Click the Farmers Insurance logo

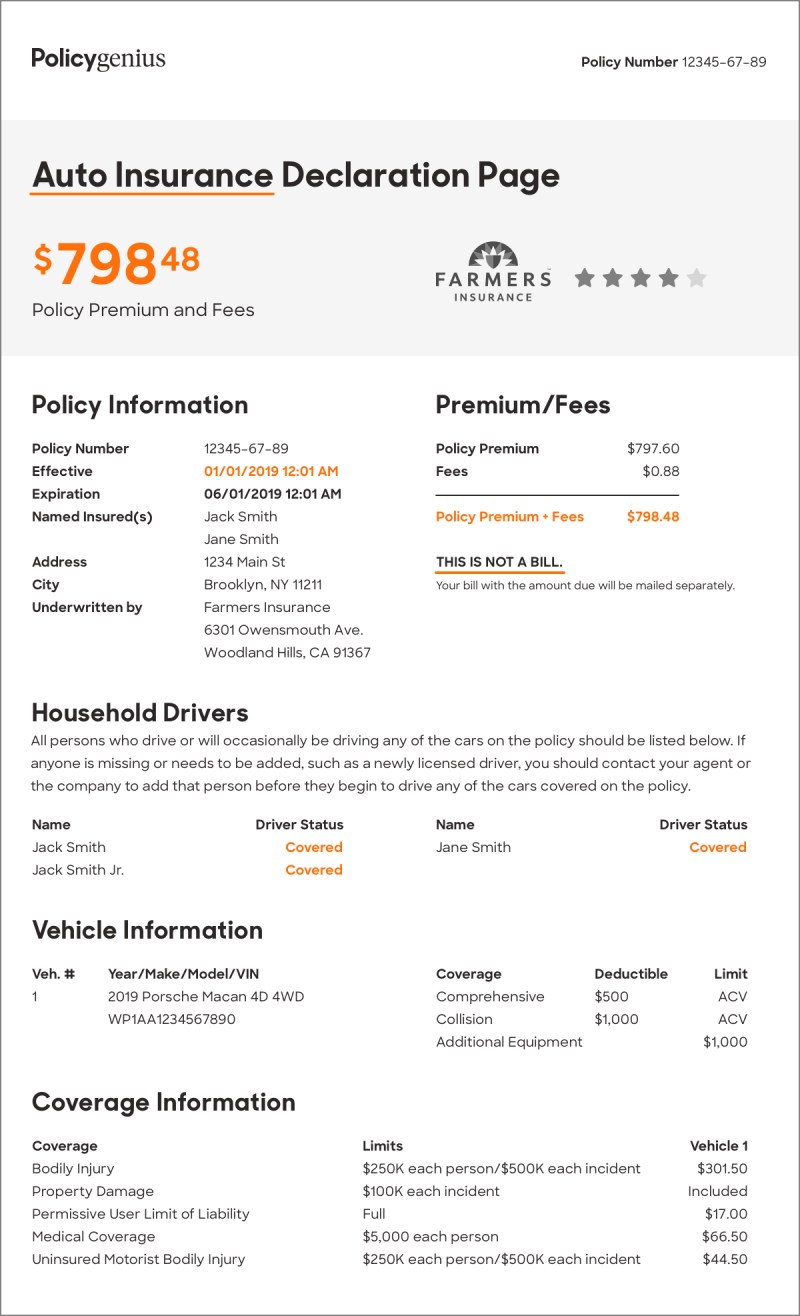point(493,271)
